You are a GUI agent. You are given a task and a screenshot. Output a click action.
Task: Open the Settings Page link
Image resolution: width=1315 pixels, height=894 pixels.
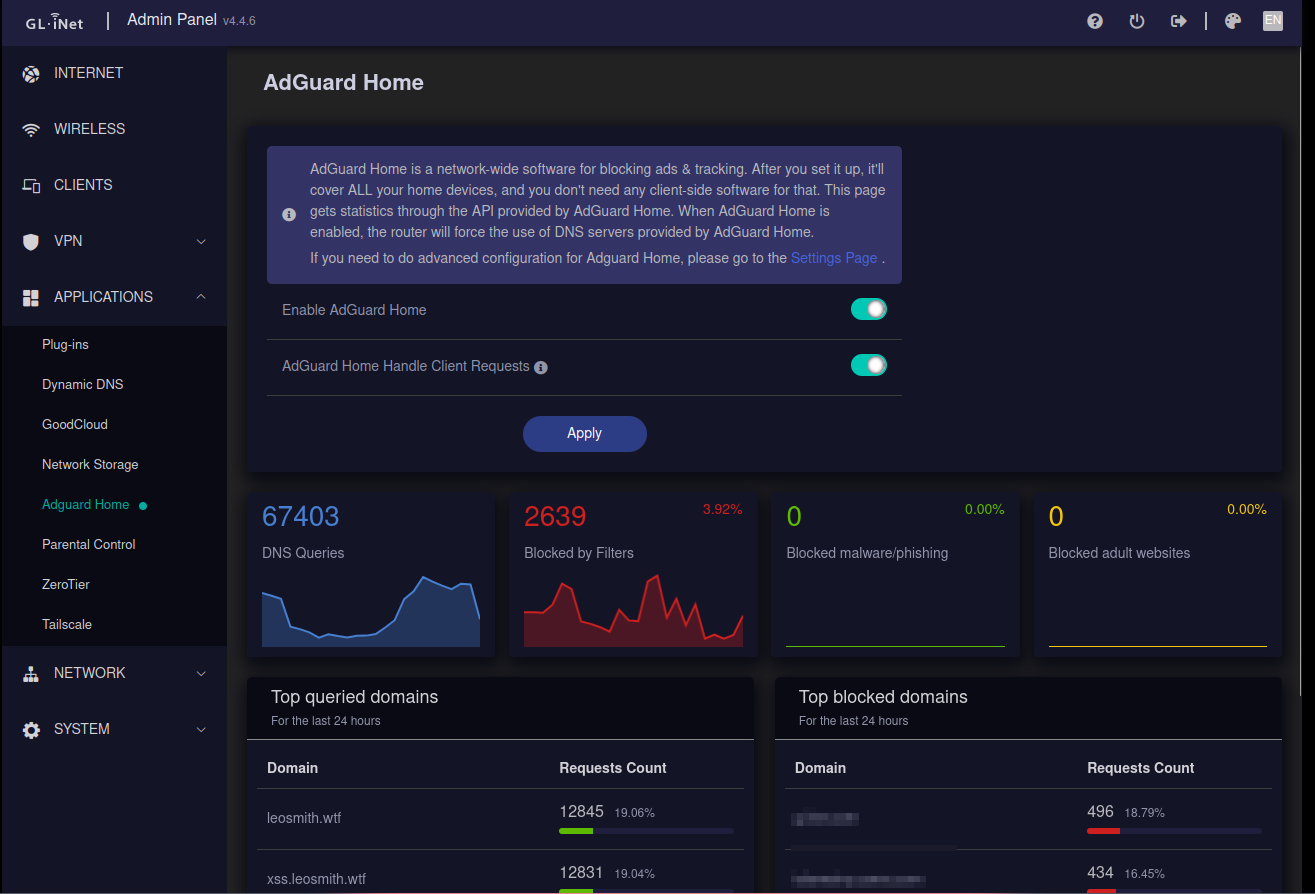coord(833,258)
